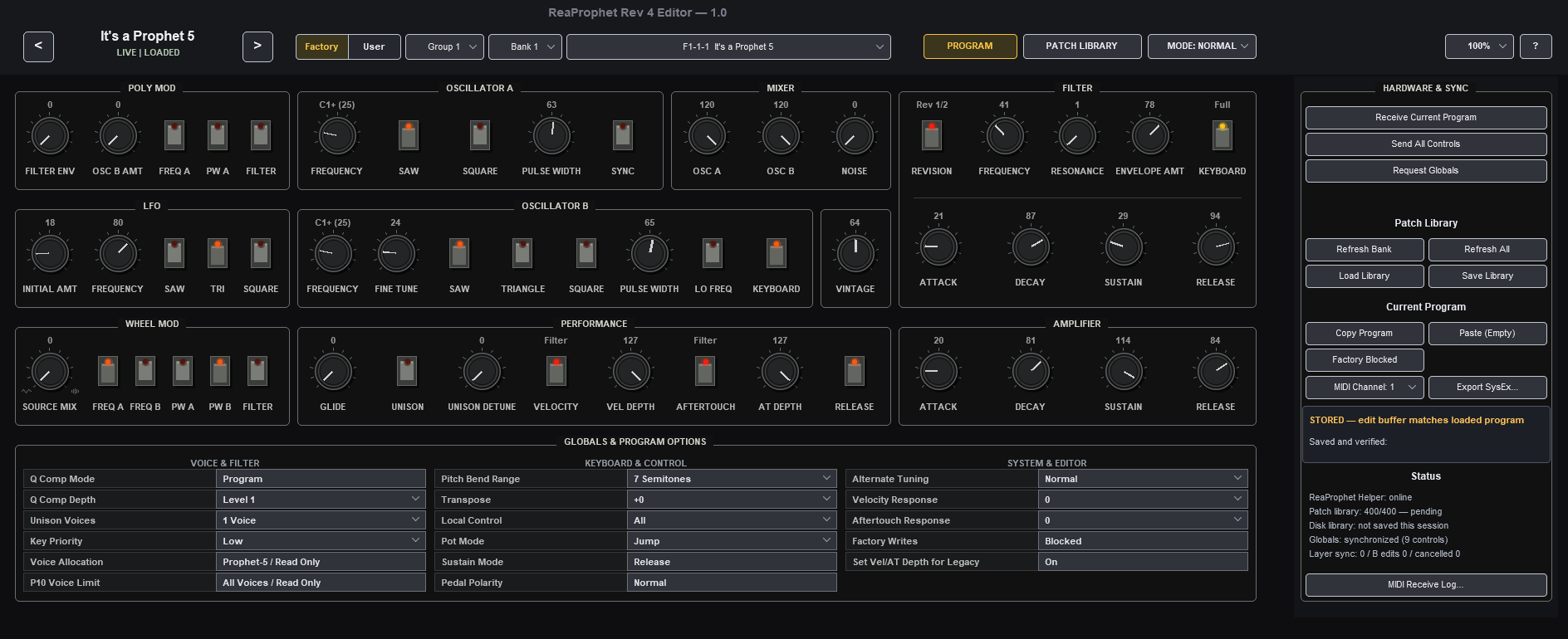Viewport: 1568px width, 639px height.
Task: Click Mixer Osc A level knob
Action: coord(707,136)
